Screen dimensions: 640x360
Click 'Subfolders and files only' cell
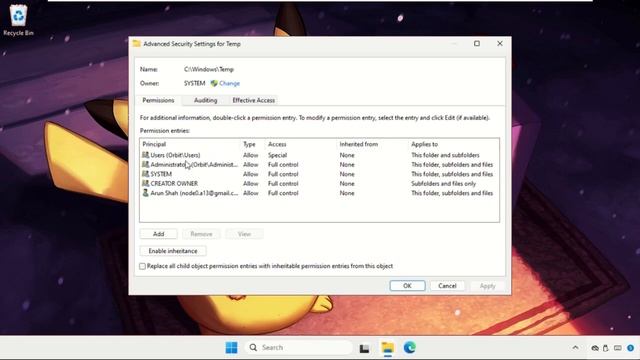(444, 183)
